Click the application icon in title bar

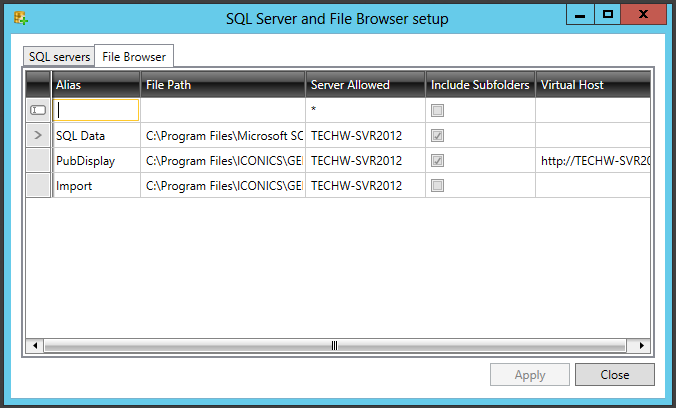click(19, 17)
